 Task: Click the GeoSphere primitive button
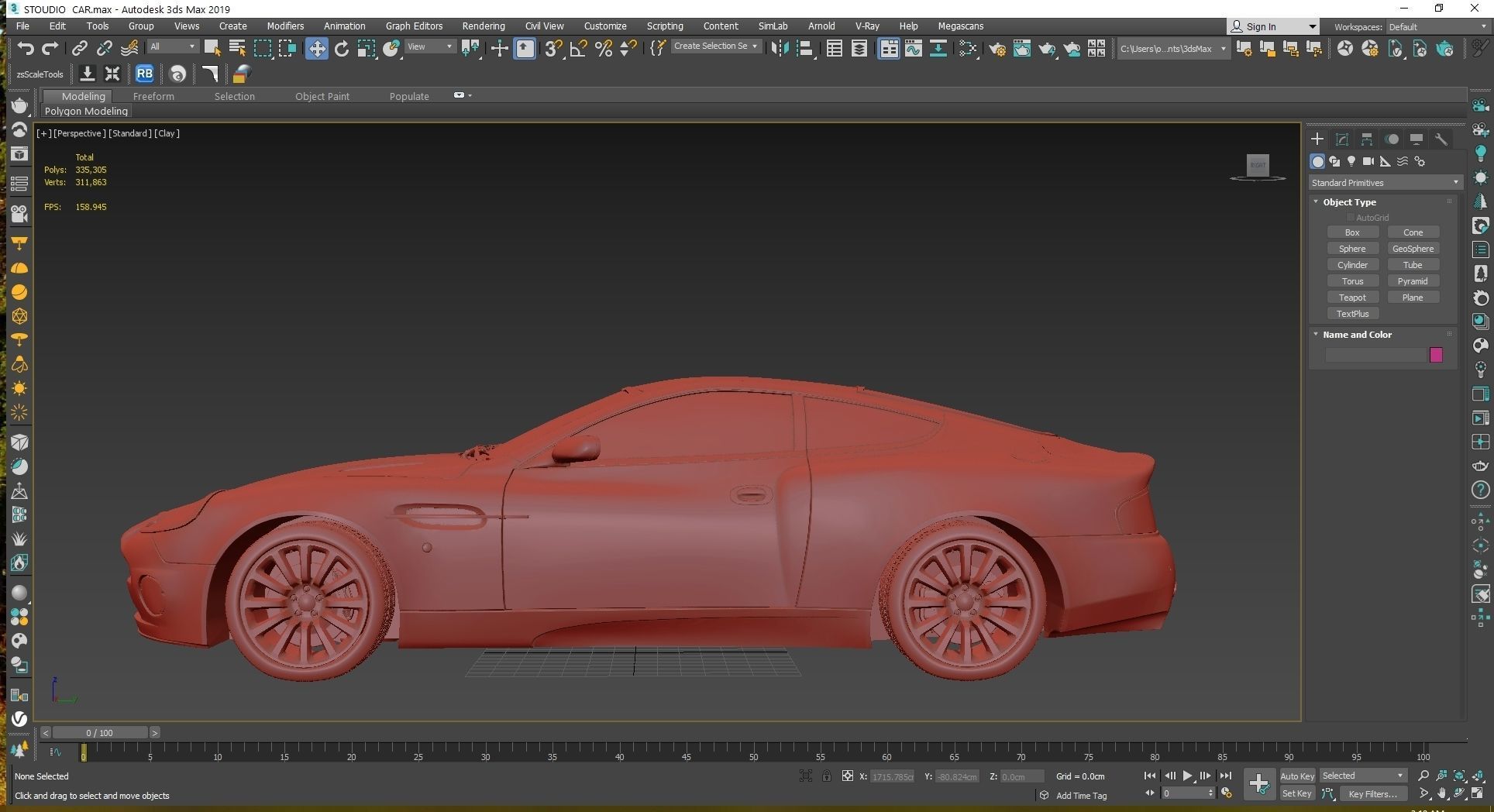1413,249
